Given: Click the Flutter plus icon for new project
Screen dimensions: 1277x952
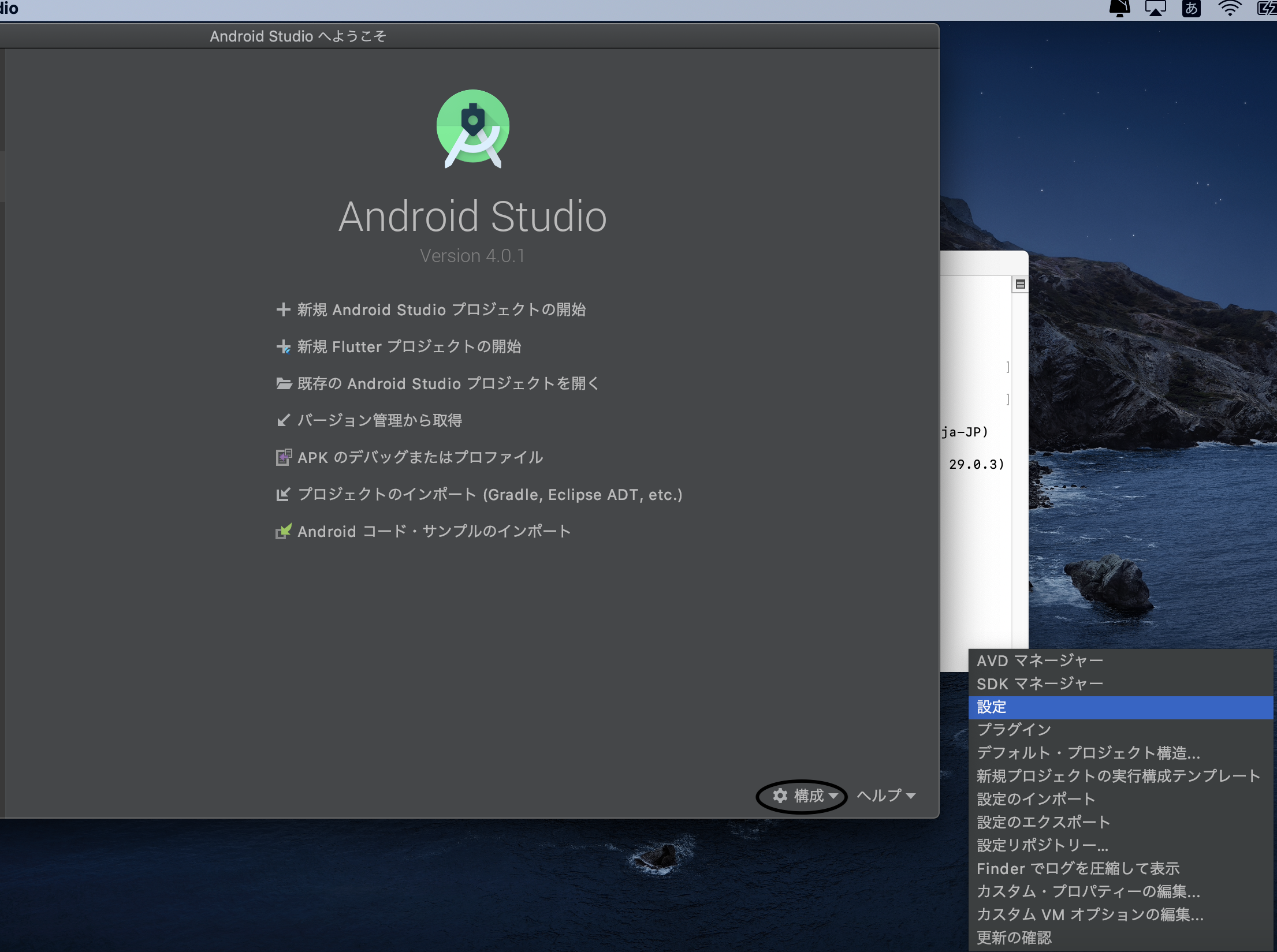Looking at the screenshot, I should (283, 346).
